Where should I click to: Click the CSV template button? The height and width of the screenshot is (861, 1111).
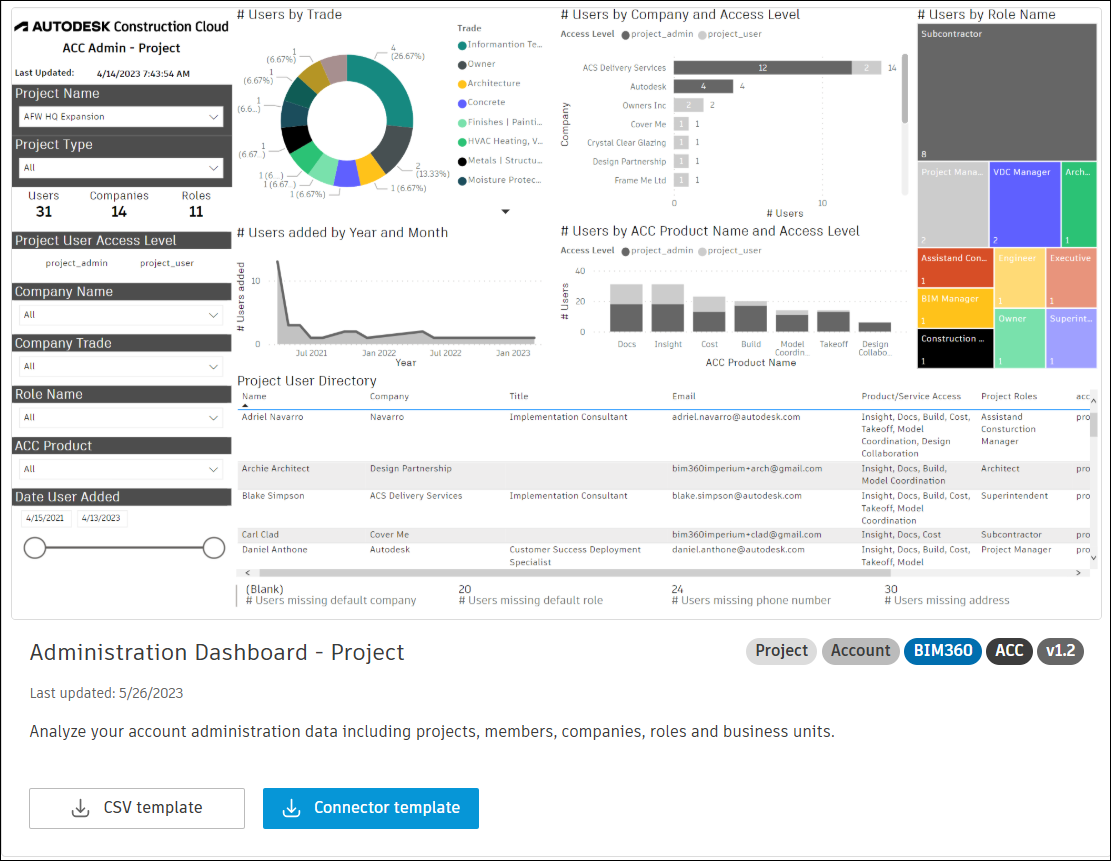point(137,808)
